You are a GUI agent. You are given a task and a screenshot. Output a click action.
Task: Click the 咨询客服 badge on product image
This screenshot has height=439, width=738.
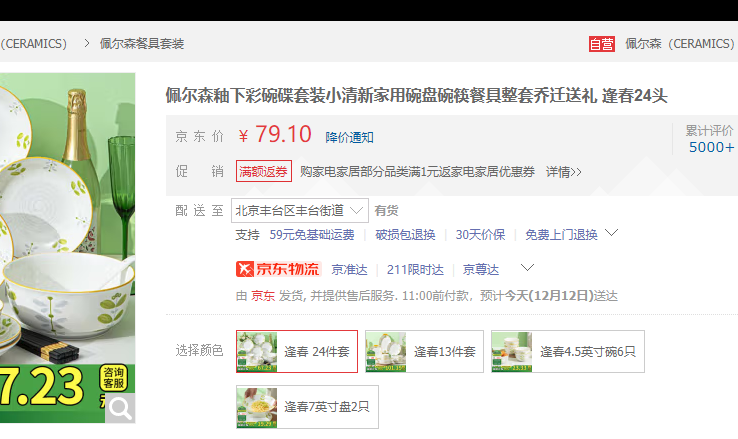[x=113, y=378]
